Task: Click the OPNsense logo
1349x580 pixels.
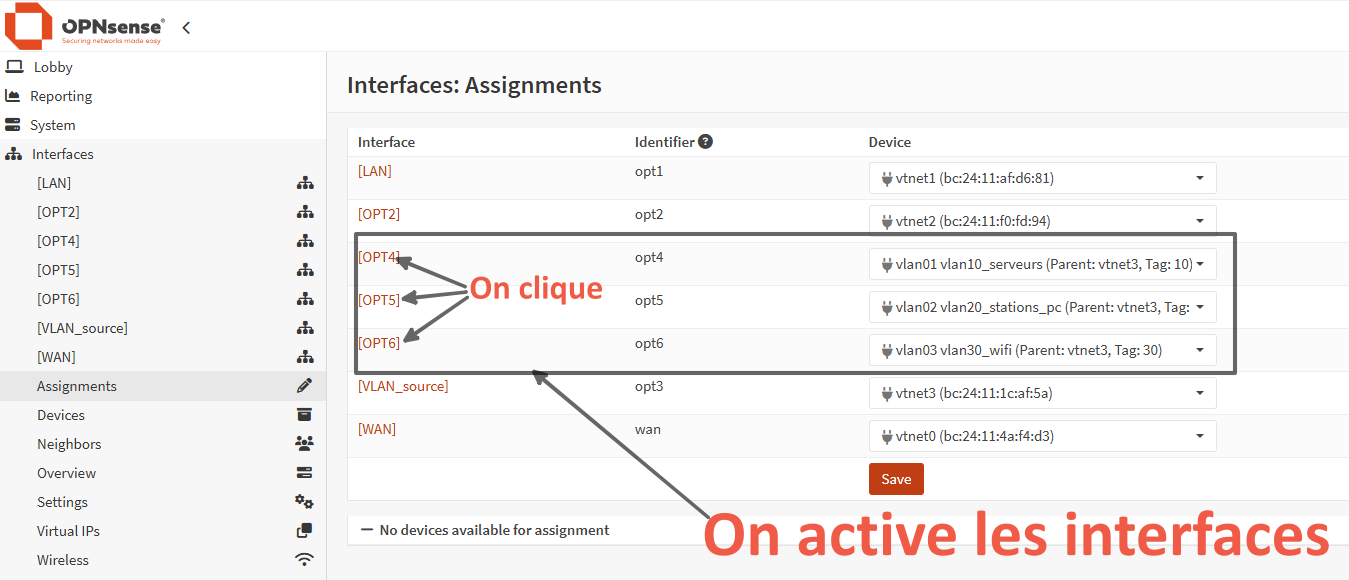Action: pos(85,27)
